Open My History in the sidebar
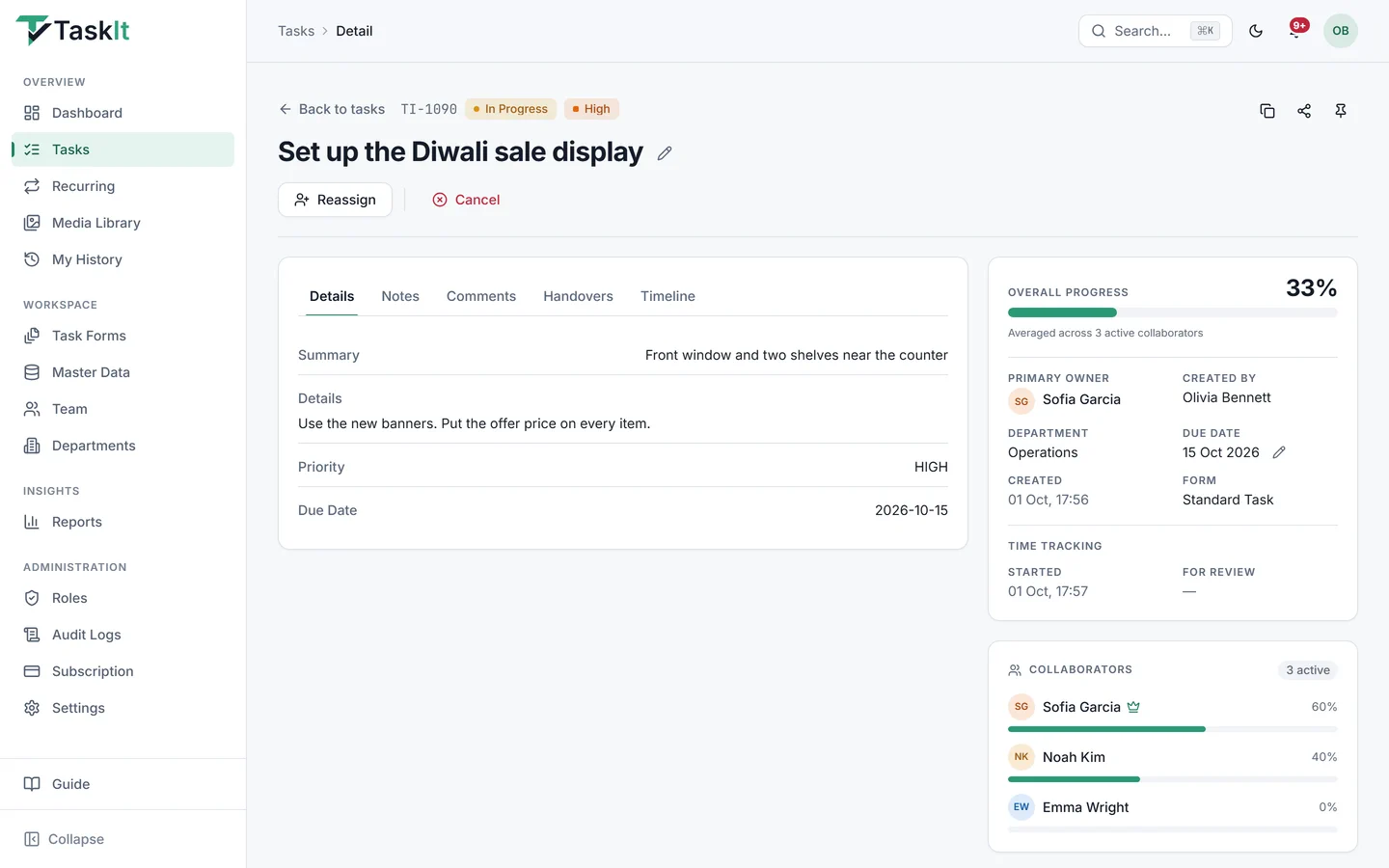The width and height of the screenshot is (1389, 868). click(x=123, y=259)
